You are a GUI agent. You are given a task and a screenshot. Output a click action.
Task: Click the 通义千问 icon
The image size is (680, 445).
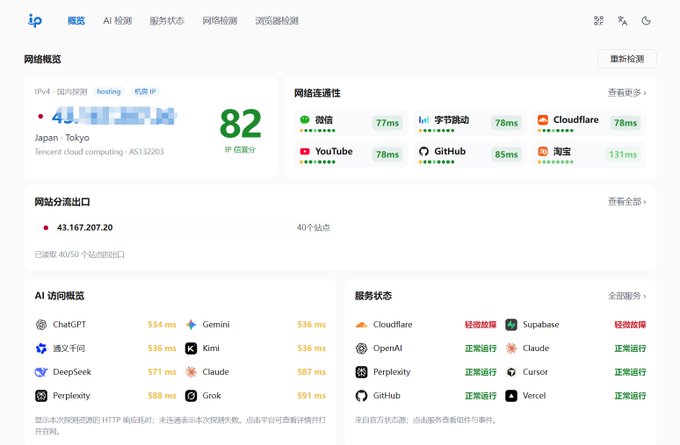click(x=41, y=348)
